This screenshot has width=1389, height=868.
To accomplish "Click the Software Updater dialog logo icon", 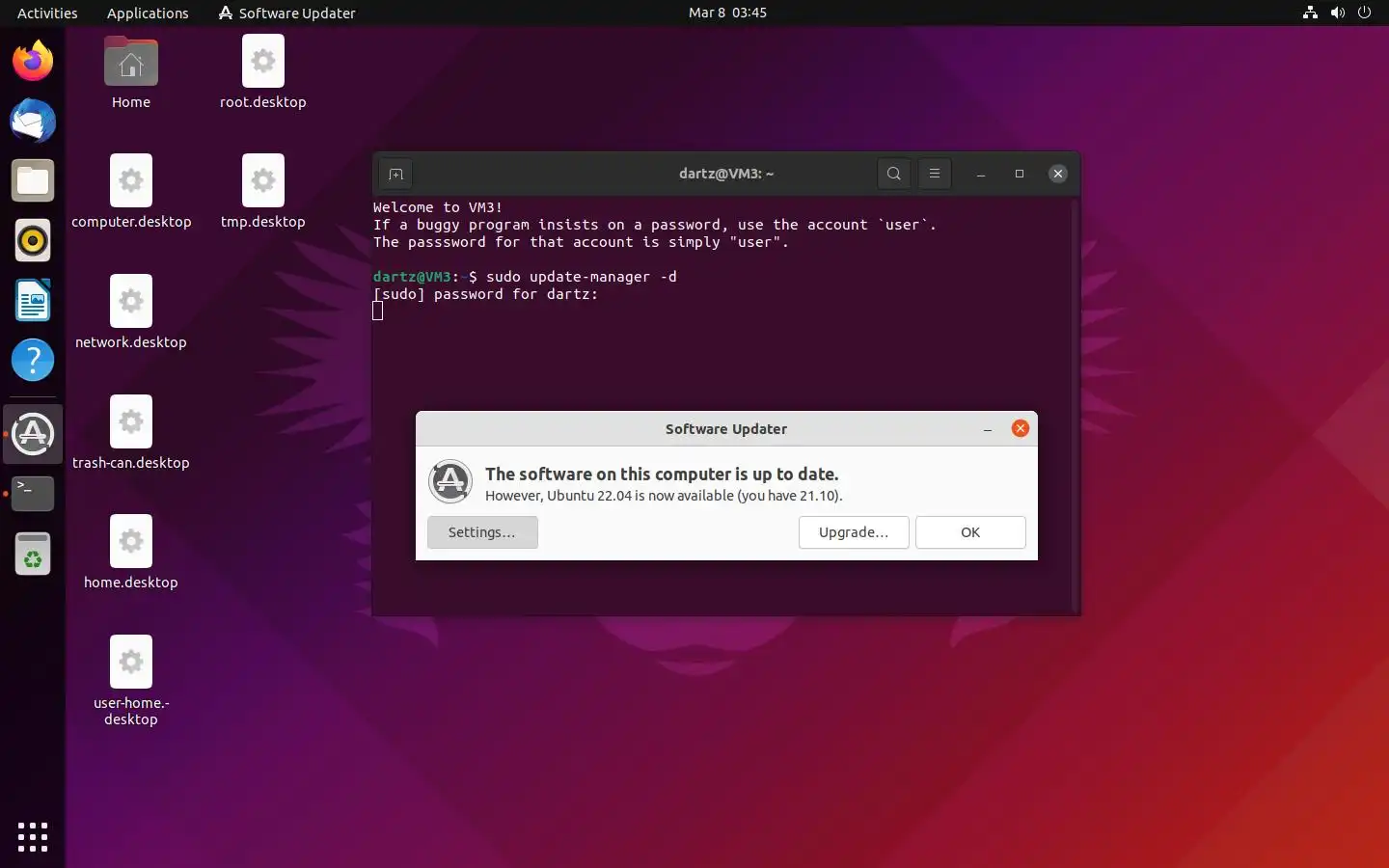I will point(450,481).
